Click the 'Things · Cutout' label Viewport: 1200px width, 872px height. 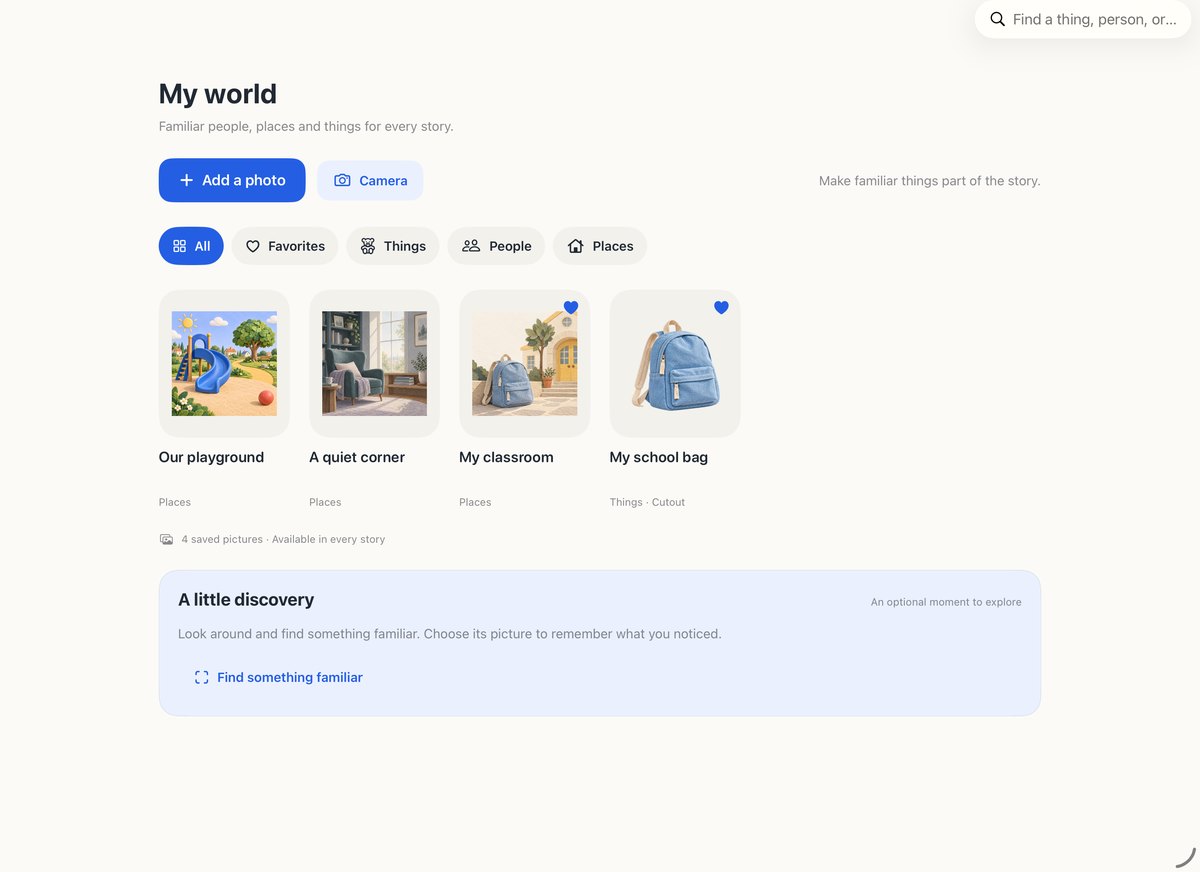pyautogui.click(x=647, y=502)
